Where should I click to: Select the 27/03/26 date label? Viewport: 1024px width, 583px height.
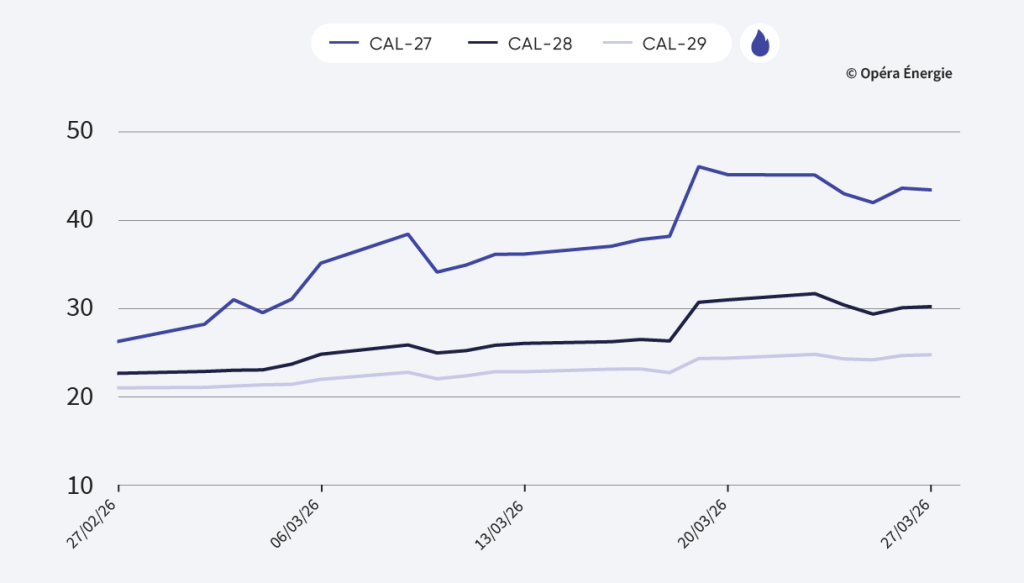click(x=907, y=522)
